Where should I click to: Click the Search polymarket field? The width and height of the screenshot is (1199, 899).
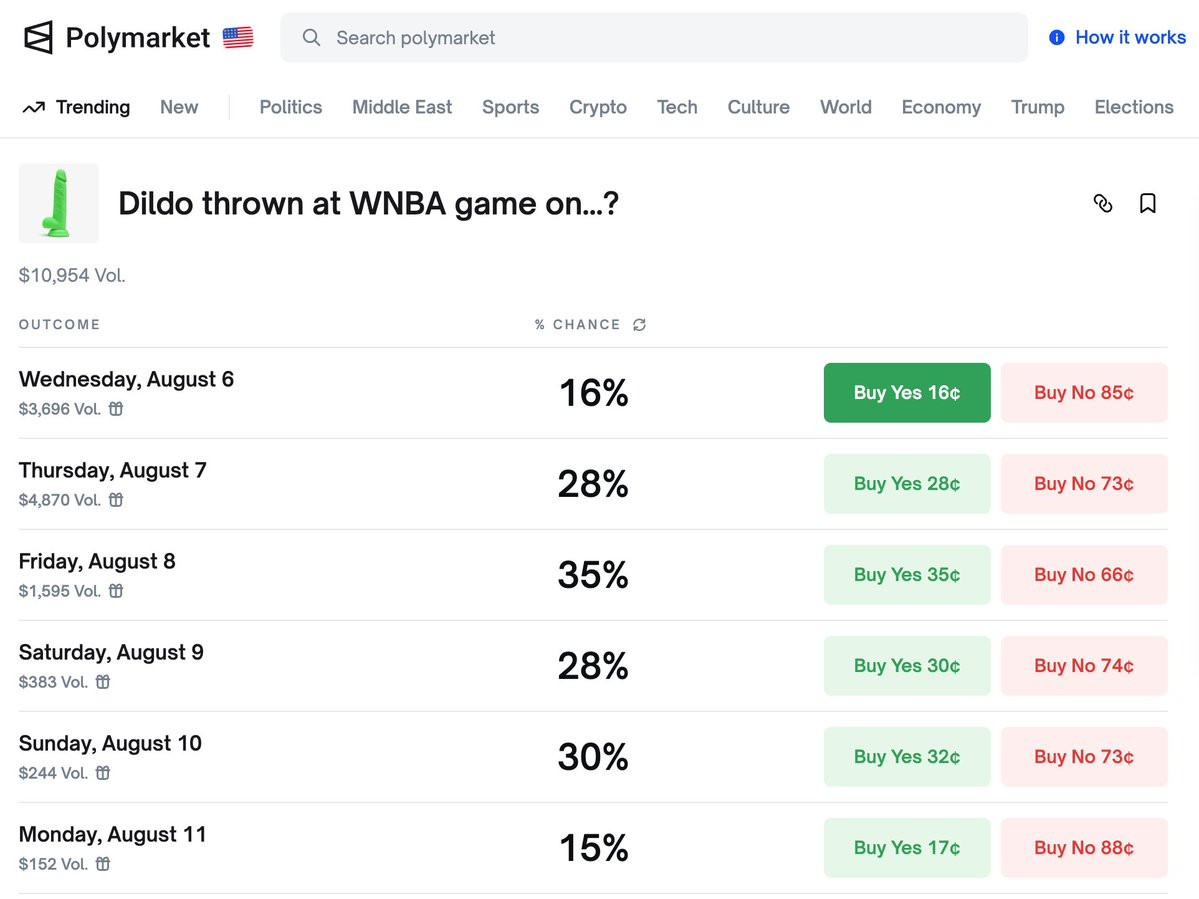pos(653,38)
